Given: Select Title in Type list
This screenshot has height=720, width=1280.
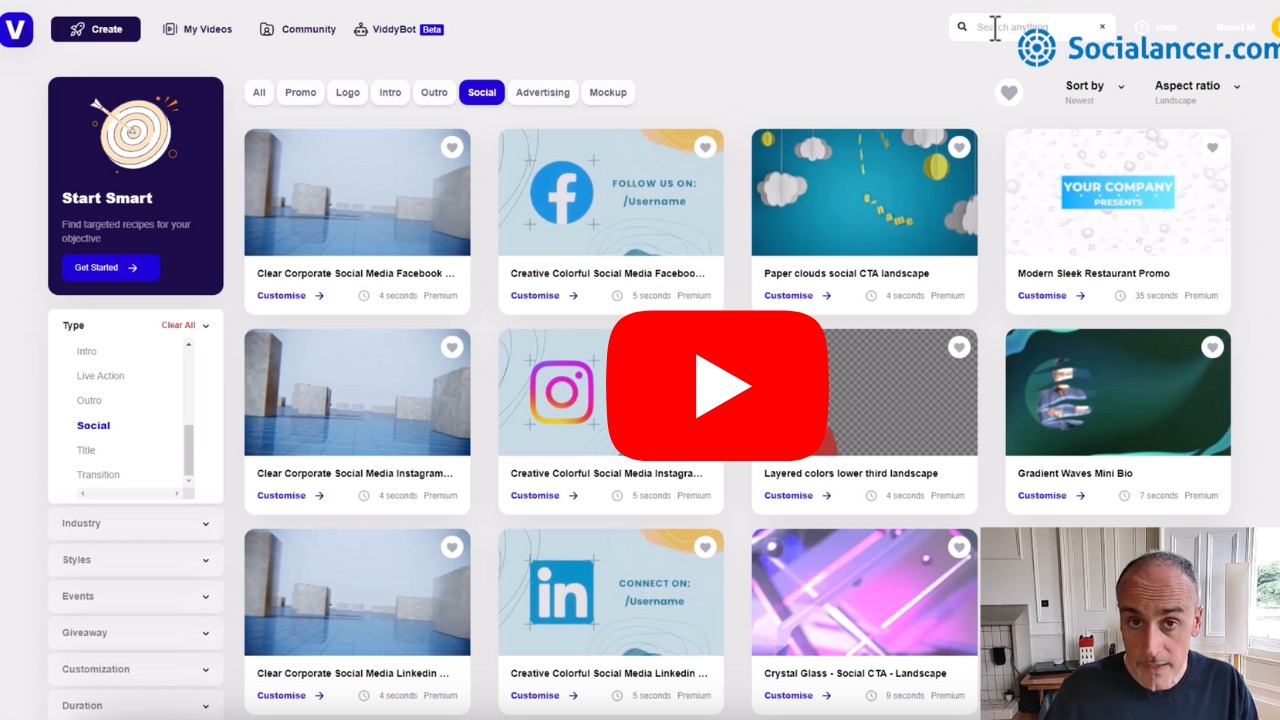Looking at the screenshot, I should click(86, 450).
